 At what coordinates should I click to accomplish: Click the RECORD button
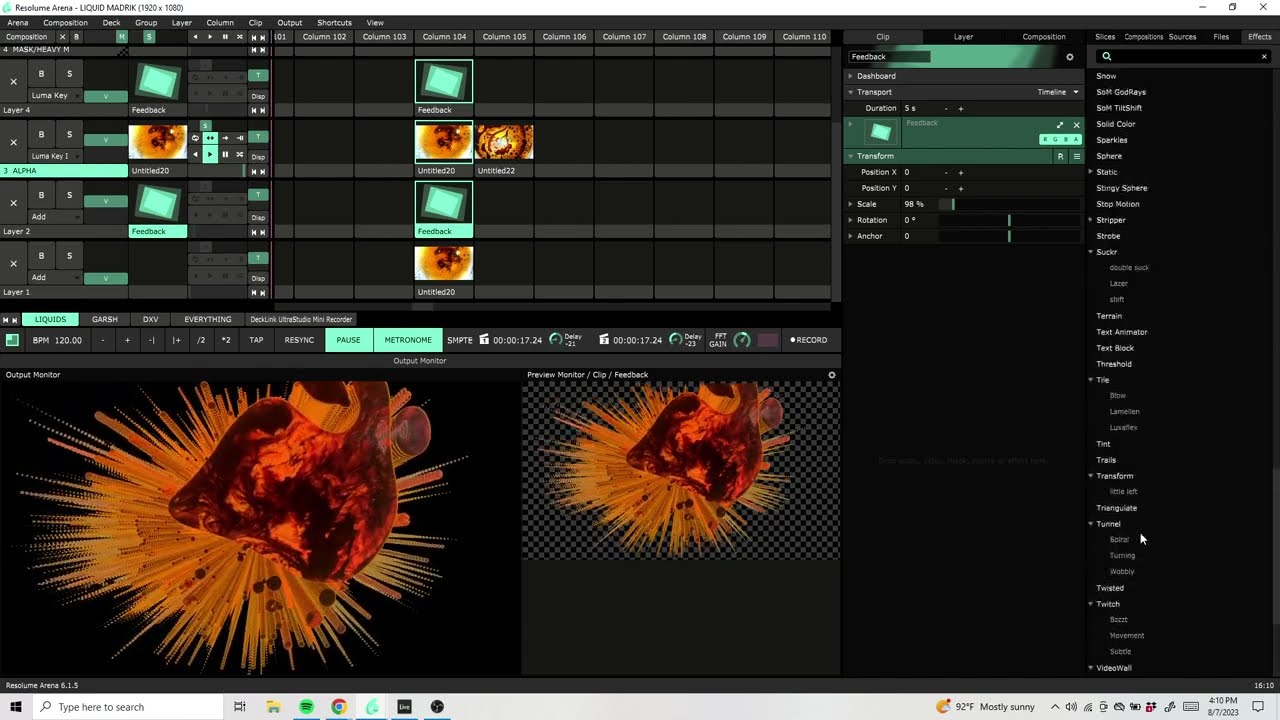(809, 340)
